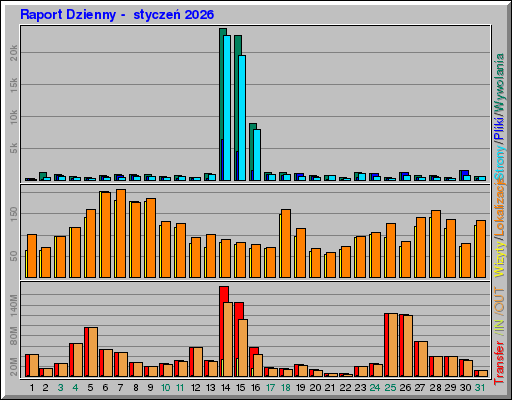Click the '80M' label on the transfer chart axis
This screenshot has width=512, height=400.
tap(14, 336)
